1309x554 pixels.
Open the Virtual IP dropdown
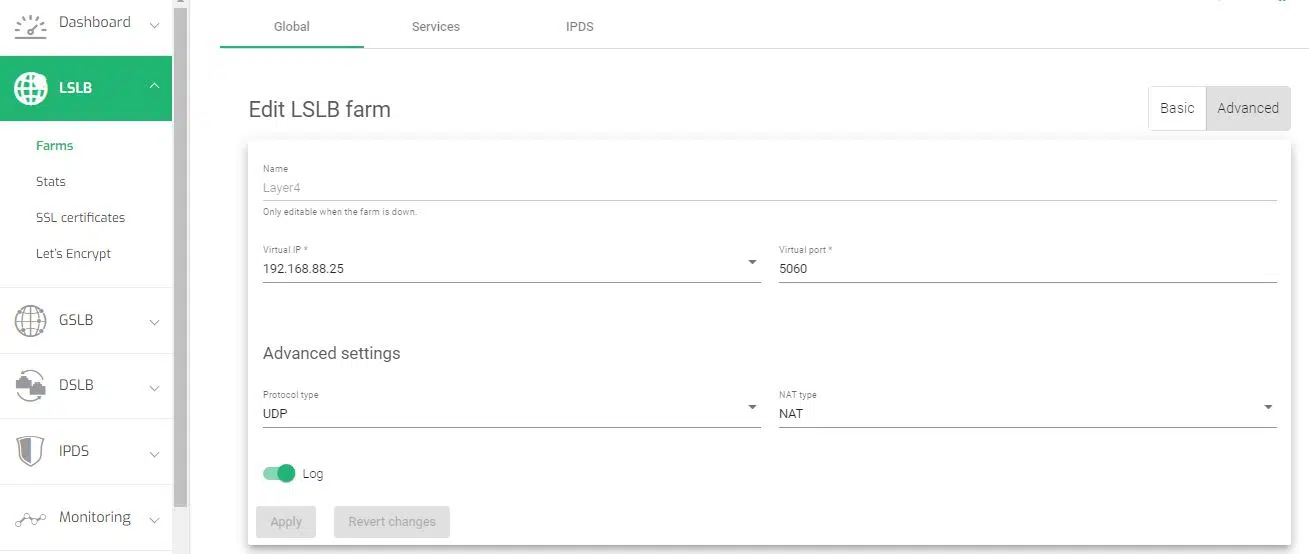(x=751, y=263)
